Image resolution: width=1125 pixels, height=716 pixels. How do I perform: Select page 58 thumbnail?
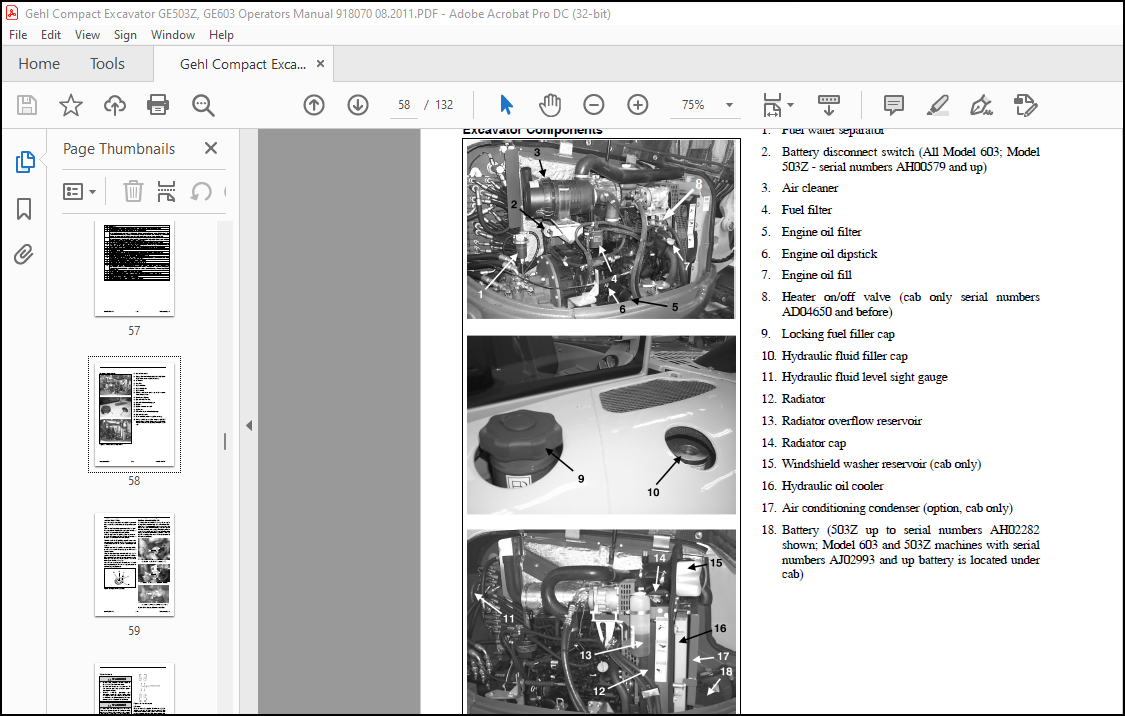[134, 414]
